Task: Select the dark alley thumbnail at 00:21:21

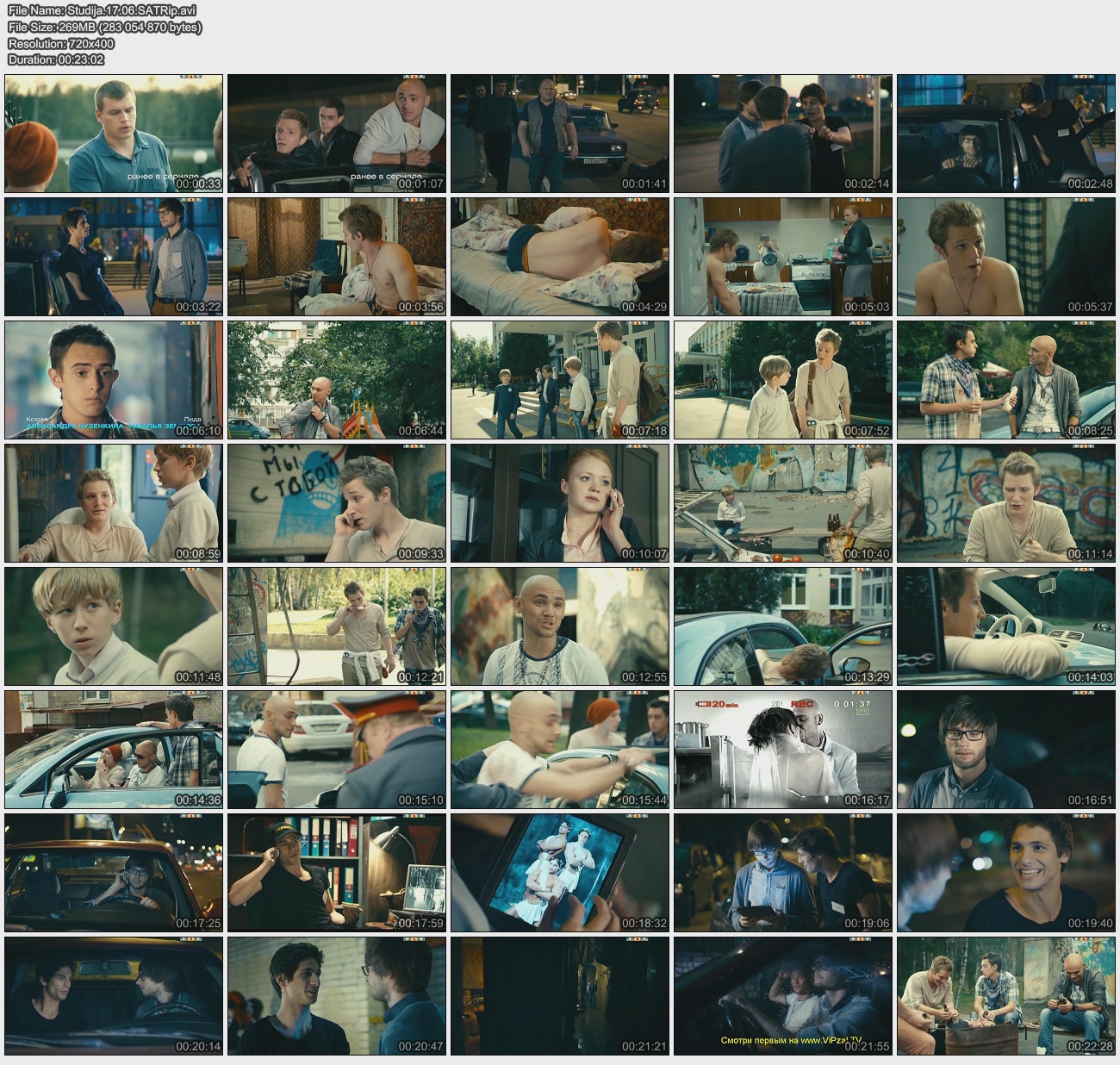Action: click(559, 996)
